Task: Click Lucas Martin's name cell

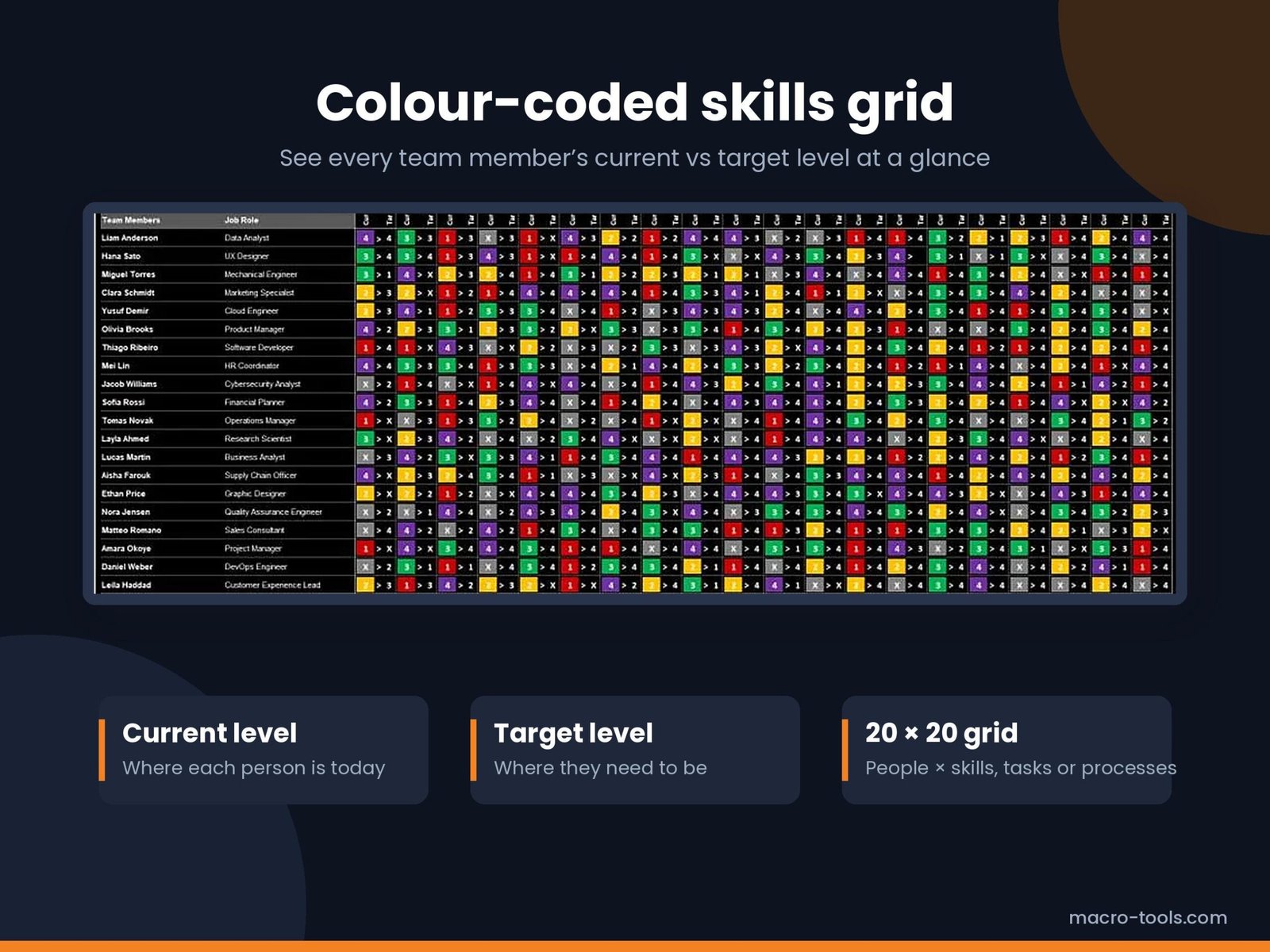Action: point(125,457)
